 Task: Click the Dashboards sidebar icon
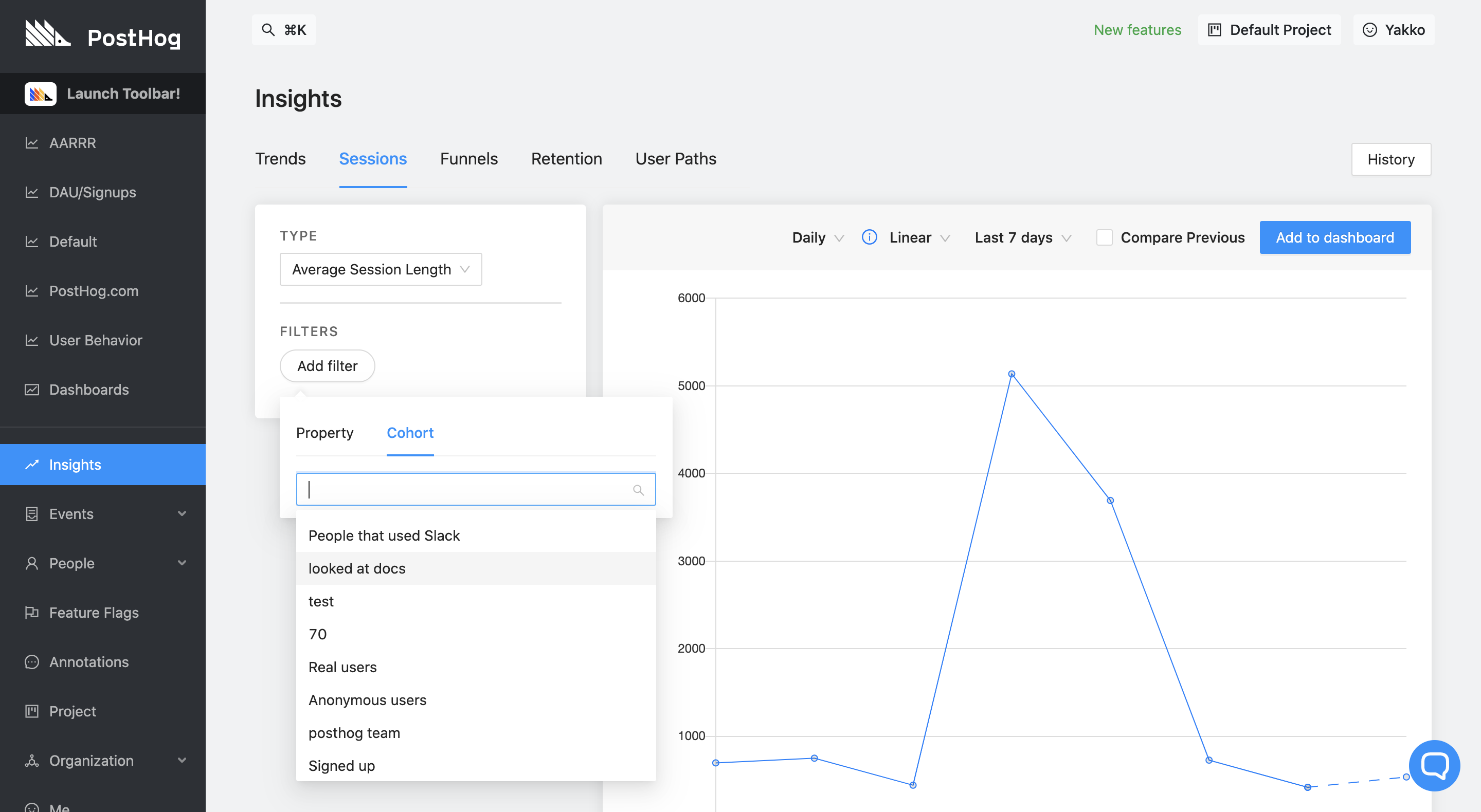pos(31,390)
